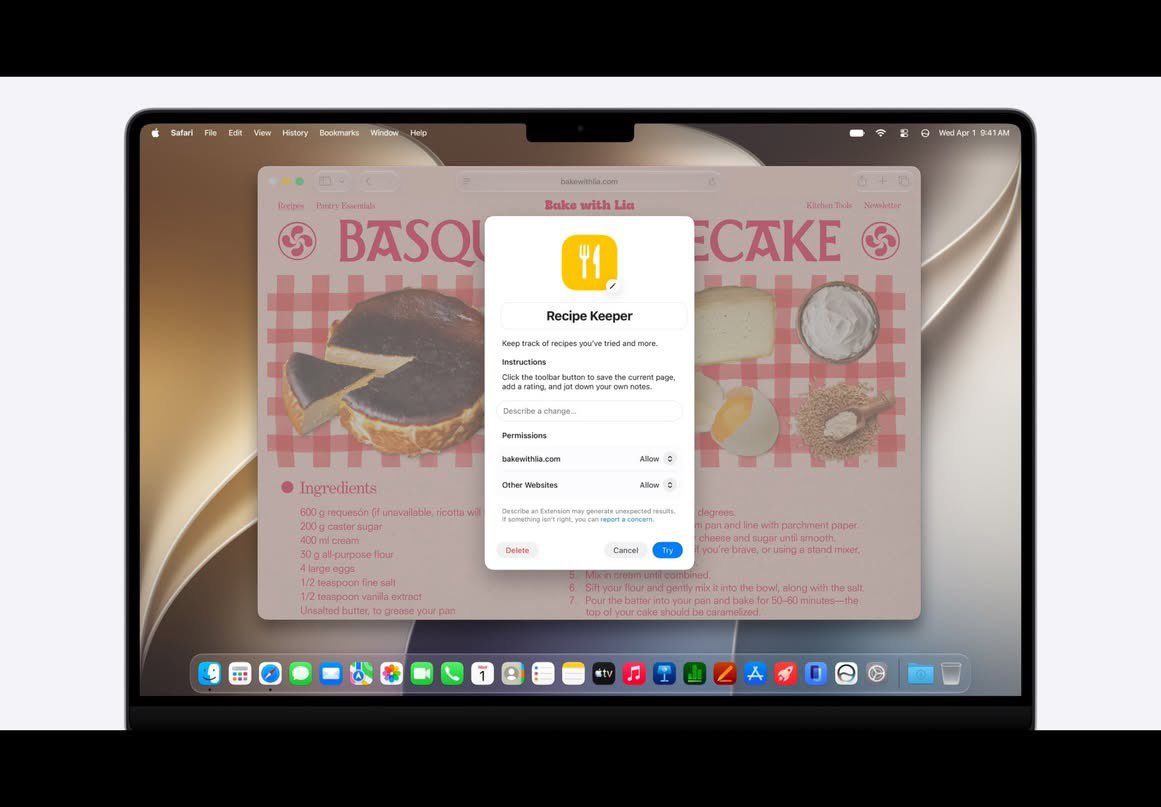Open the Safari menu in the menu bar
The width and height of the screenshot is (1161, 807).
coord(181,133)
